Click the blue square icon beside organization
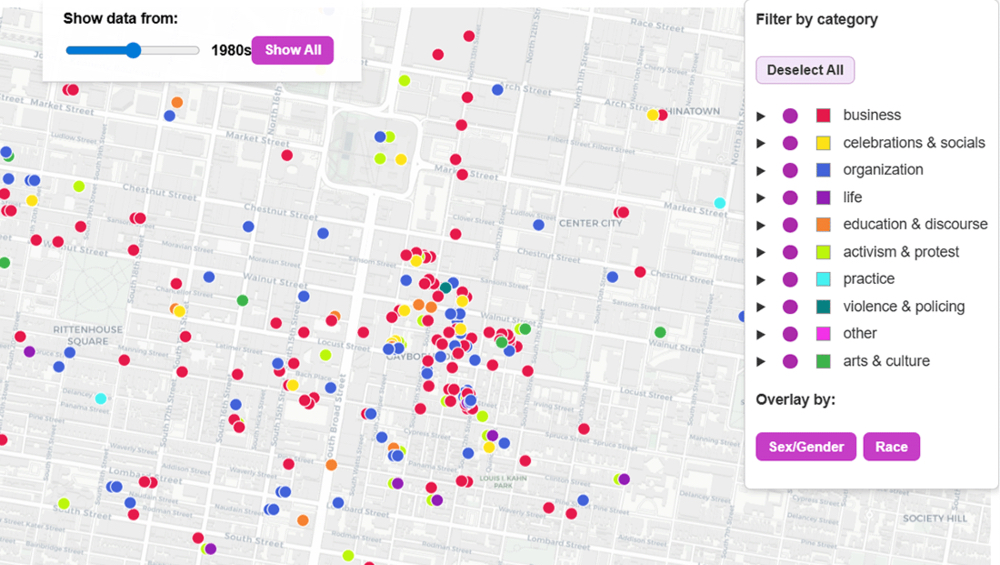 824,170
